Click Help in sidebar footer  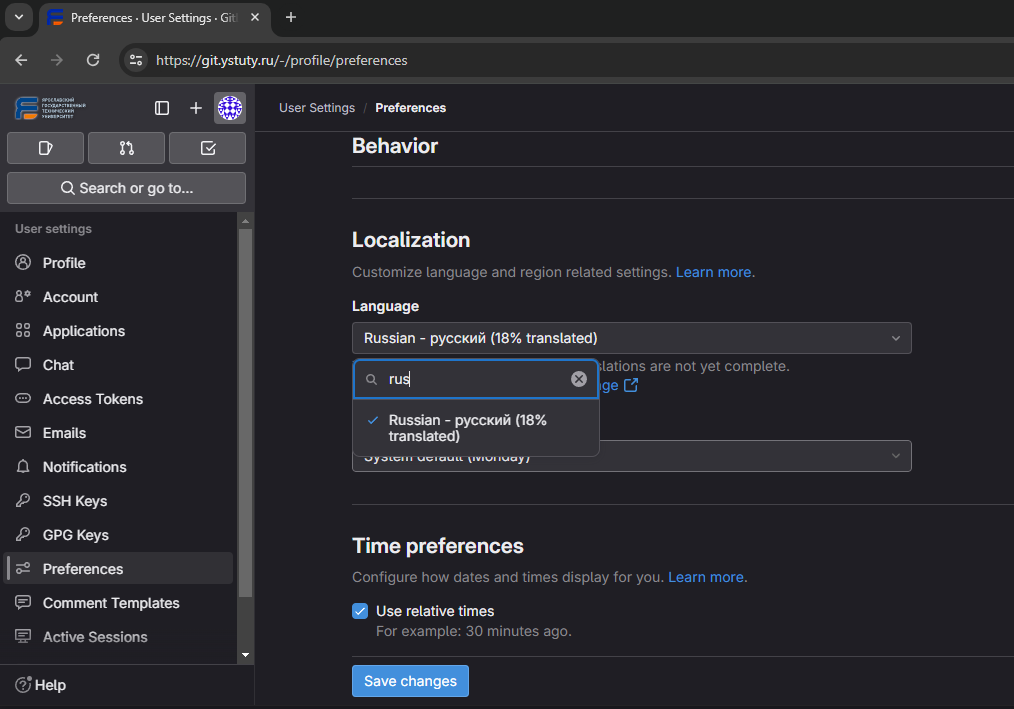point(41,685)
